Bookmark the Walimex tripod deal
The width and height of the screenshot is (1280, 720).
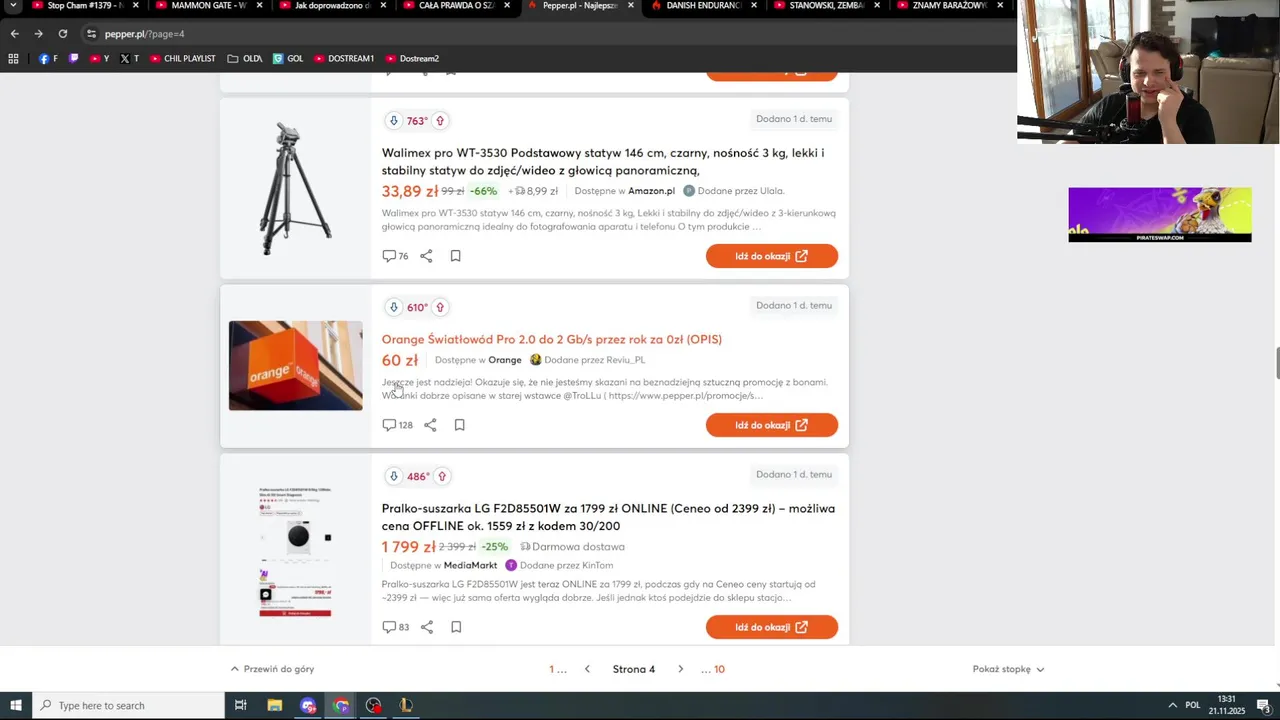click(x=455, y=256)
